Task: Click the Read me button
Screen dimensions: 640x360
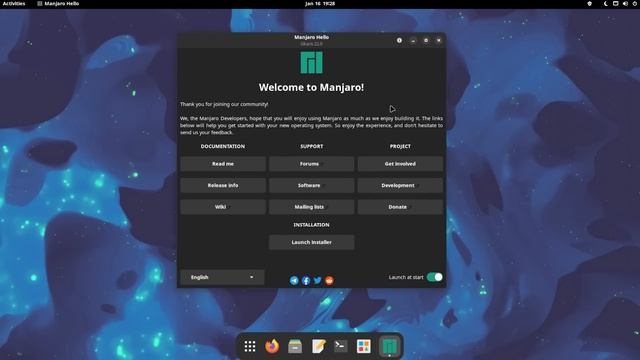Action: 223,164
